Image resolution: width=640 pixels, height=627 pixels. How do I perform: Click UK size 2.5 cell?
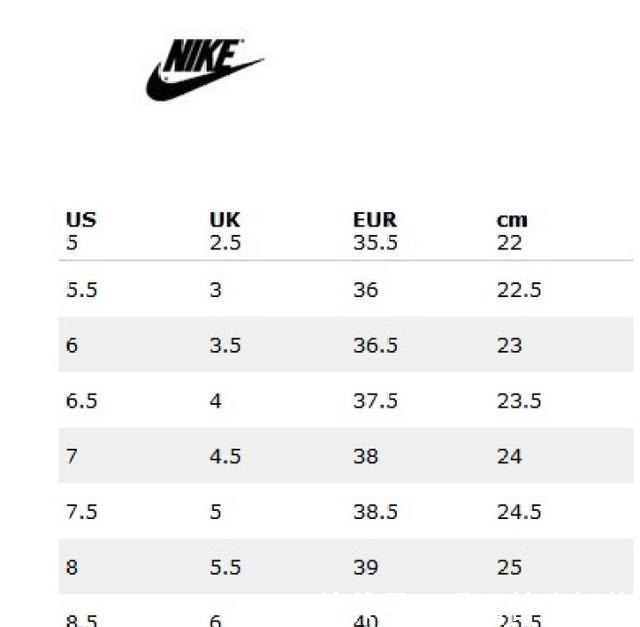pos(225,243)
